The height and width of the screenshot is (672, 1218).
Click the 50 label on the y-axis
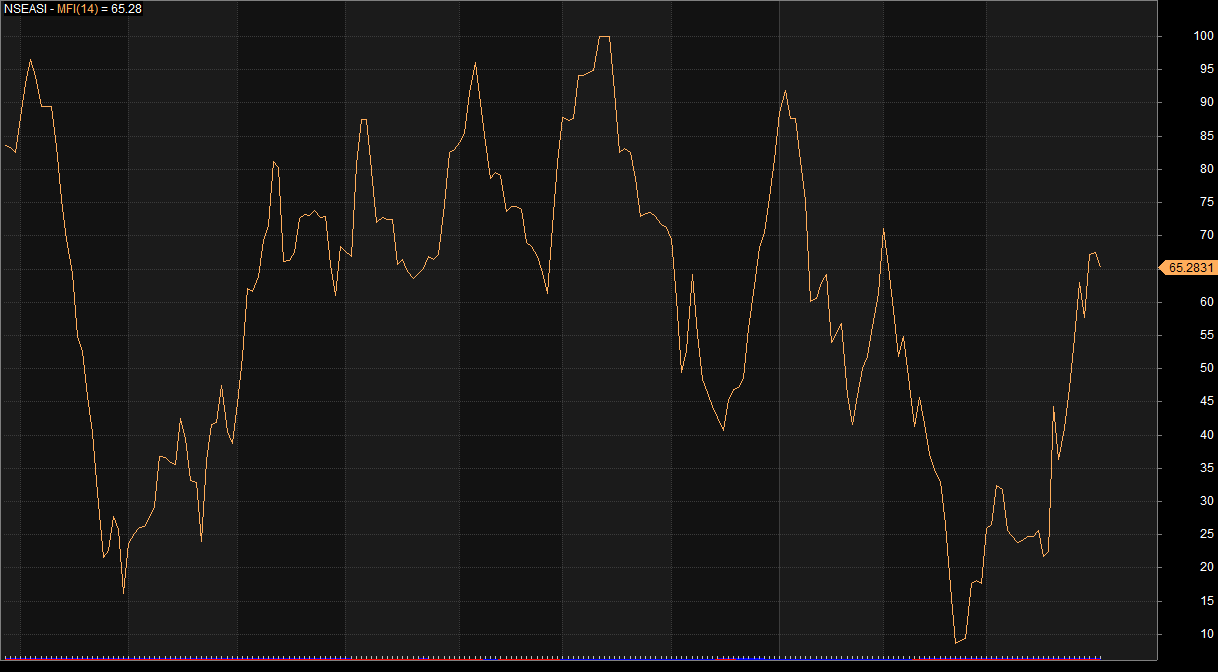(x=1204, y=369)
